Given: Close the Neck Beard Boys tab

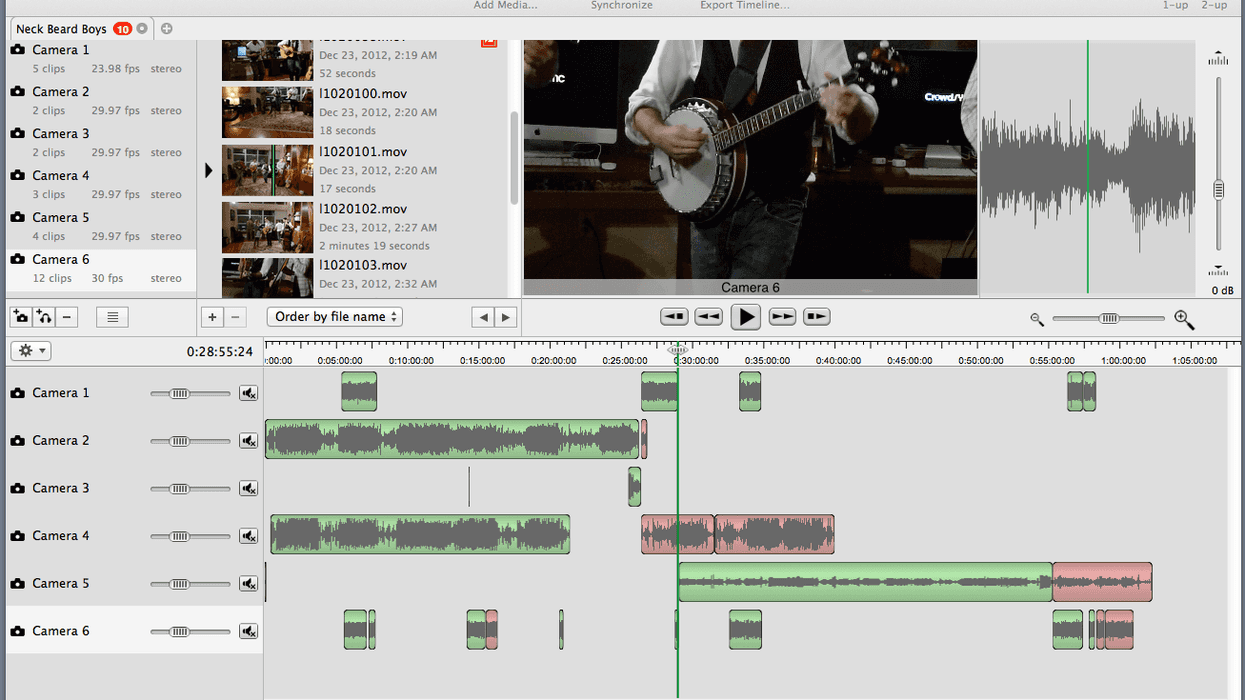Looking at the screenshot, I should click(x=142, y=29).
